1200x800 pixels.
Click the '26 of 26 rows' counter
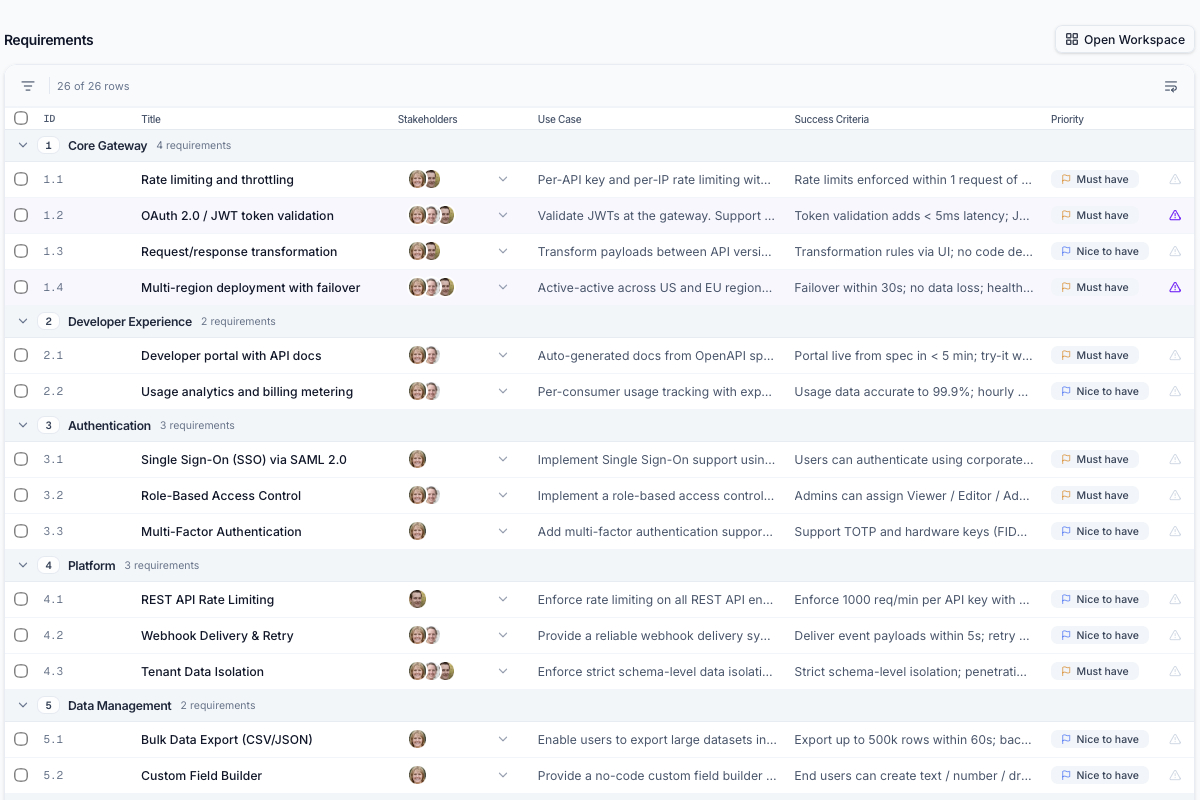[93, 86]
